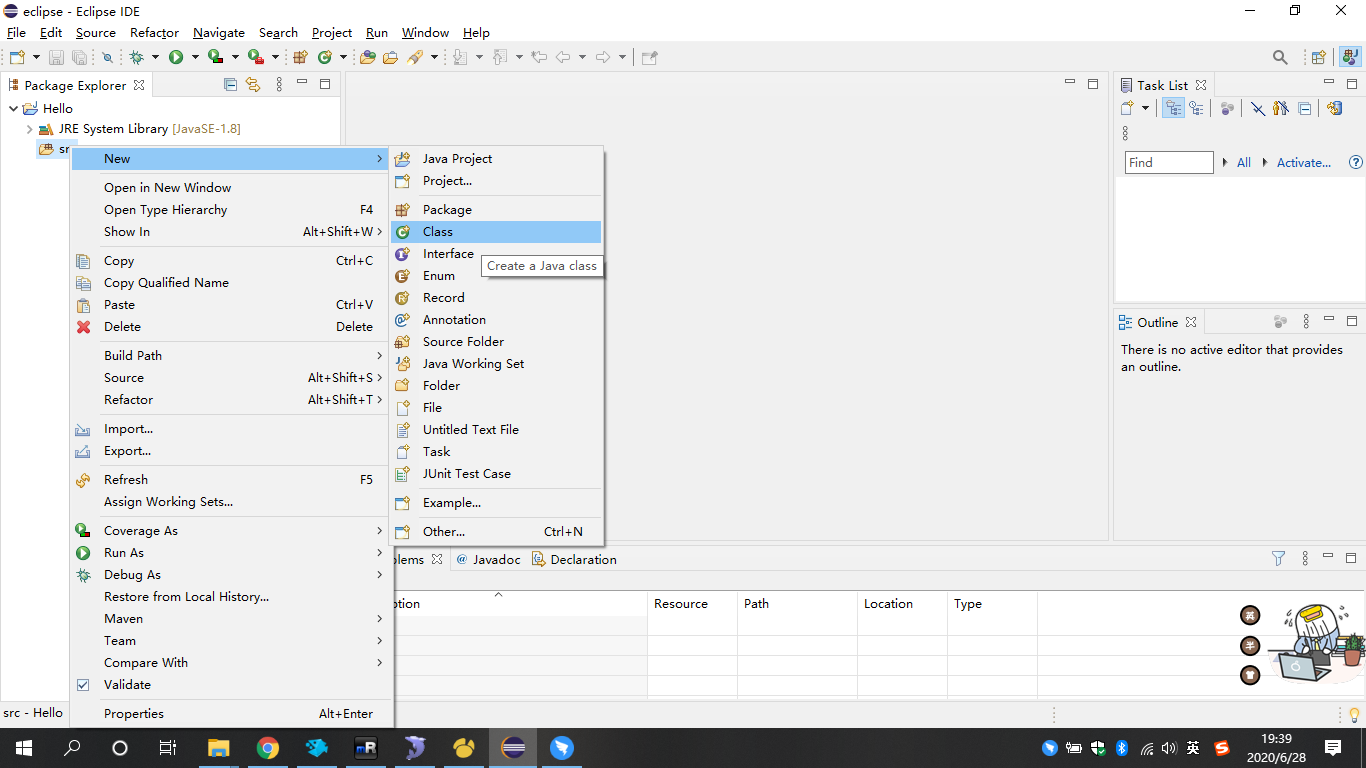
Task: Click the Debug bug toolbar icon
Action: click(x=137, y=57)
